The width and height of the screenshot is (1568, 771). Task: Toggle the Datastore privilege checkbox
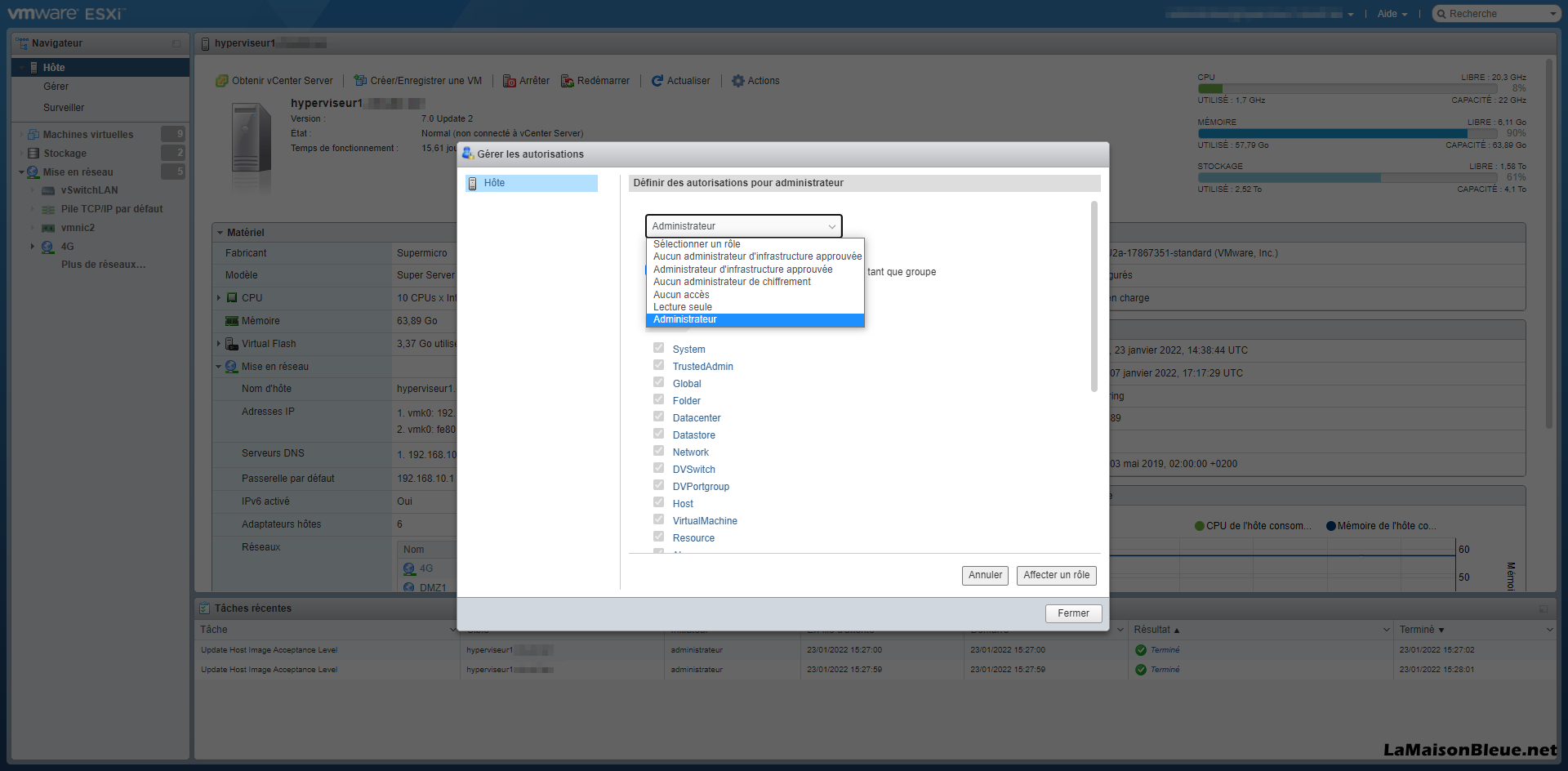coord(658,434)
